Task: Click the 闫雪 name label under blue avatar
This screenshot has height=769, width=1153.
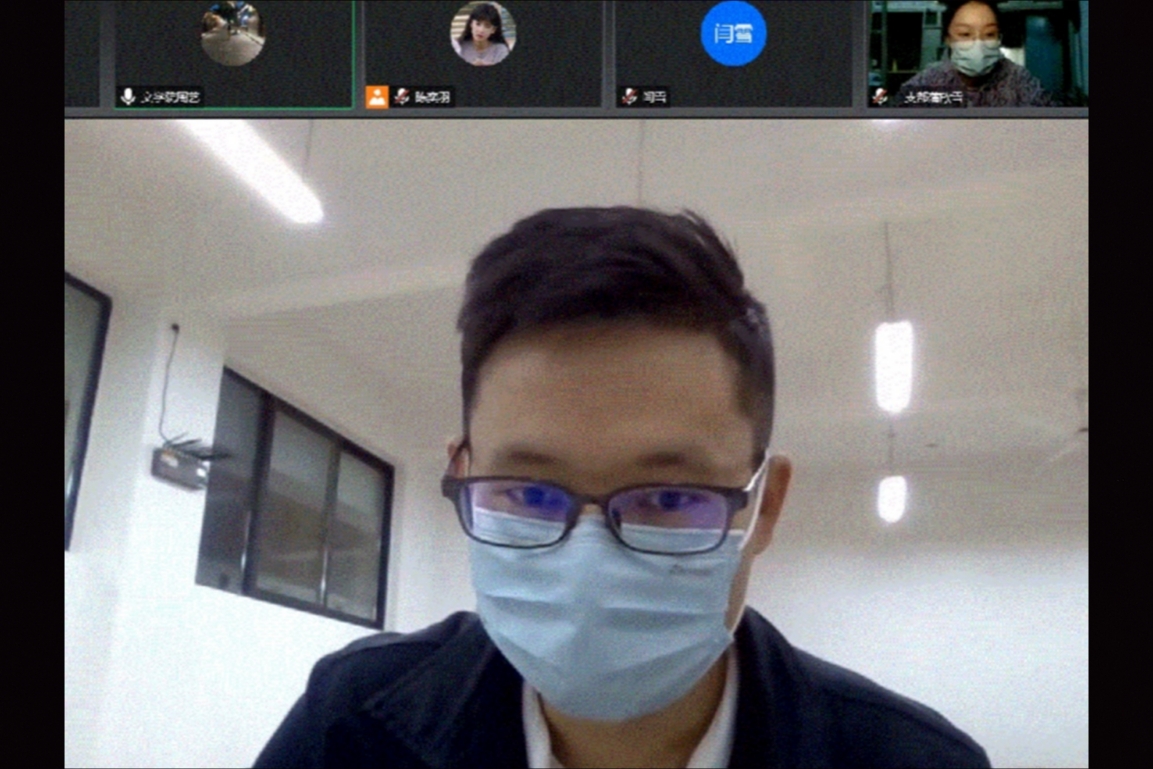Action: [x=656, y=97]
